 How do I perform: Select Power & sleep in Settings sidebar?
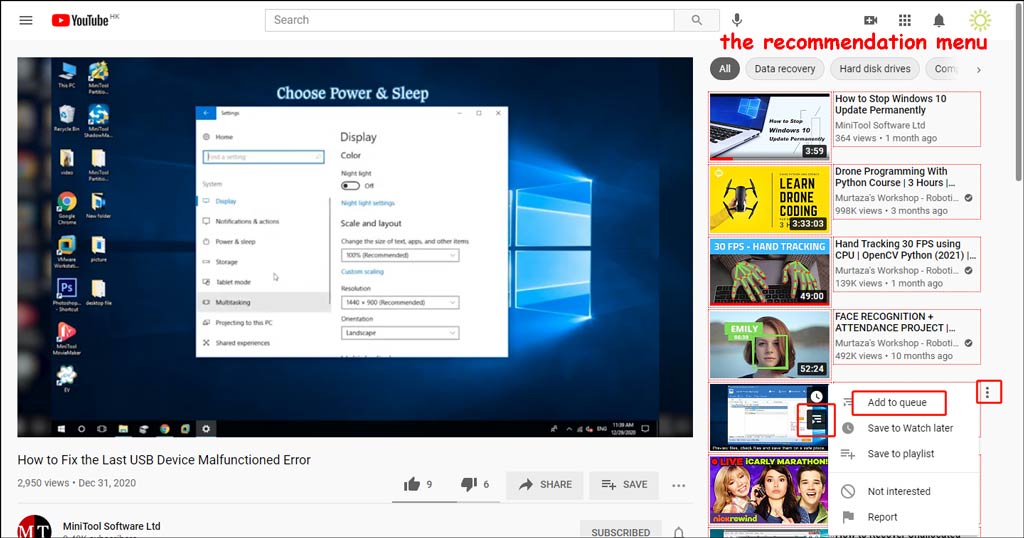click(x=235, y=242)
